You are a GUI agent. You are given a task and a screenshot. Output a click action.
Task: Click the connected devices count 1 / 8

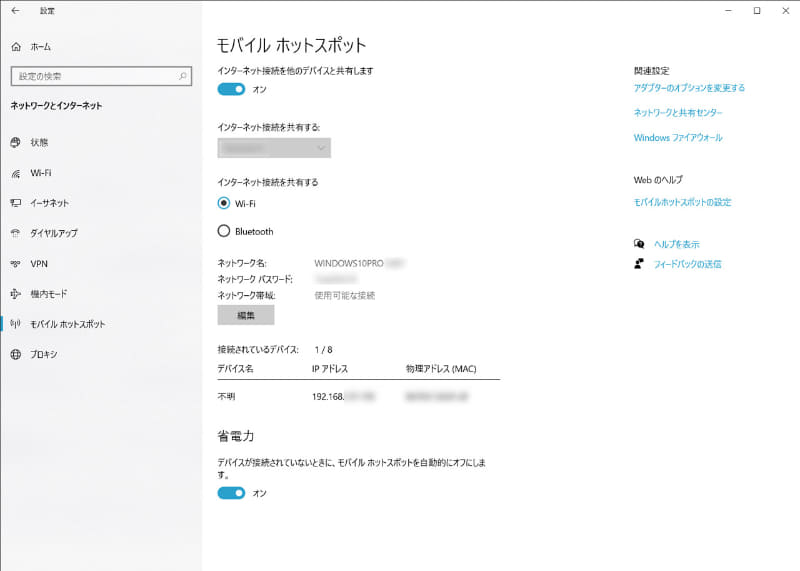(323, 350)
